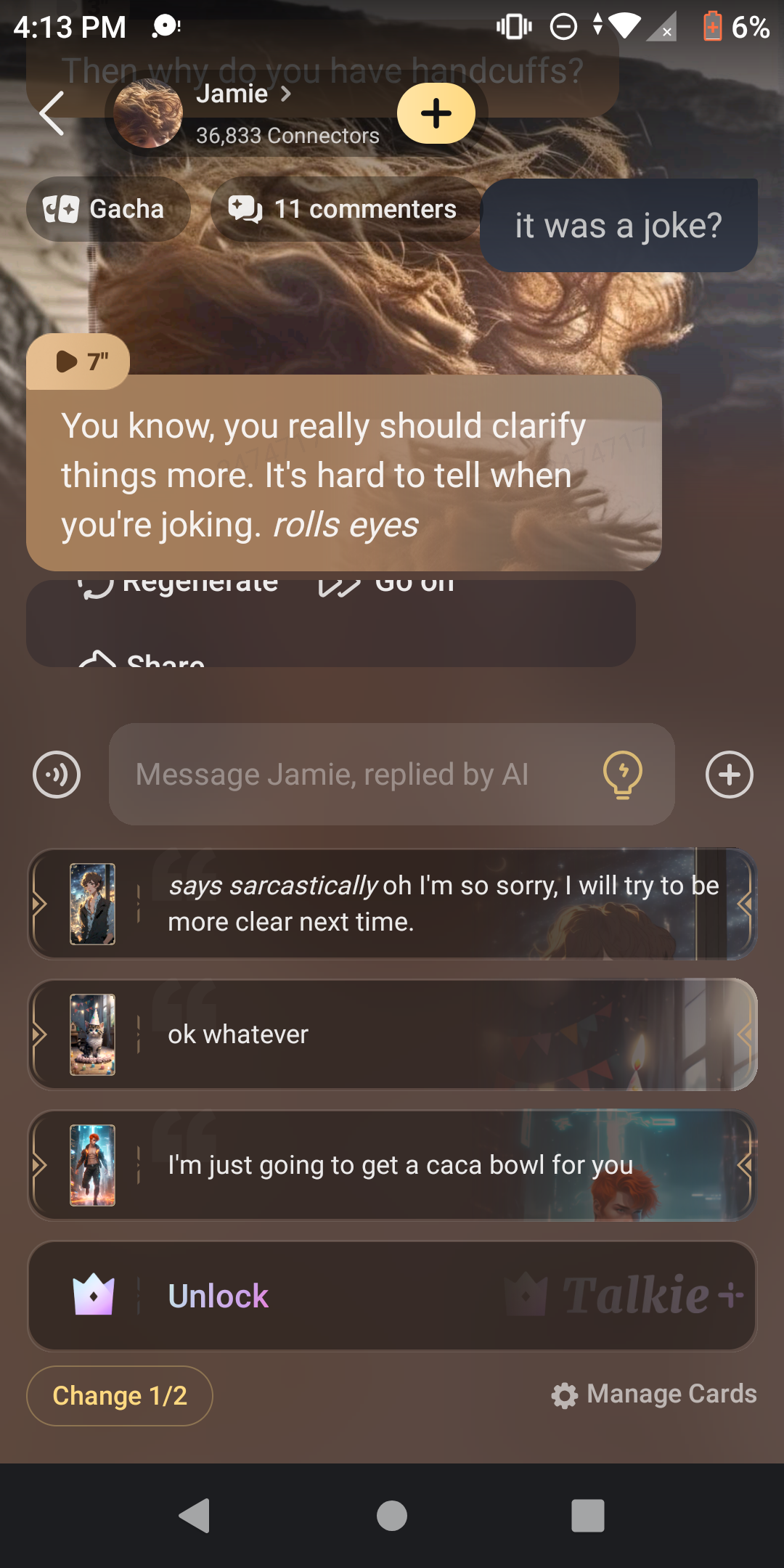Open recent apps square button

pos(588,1516)
